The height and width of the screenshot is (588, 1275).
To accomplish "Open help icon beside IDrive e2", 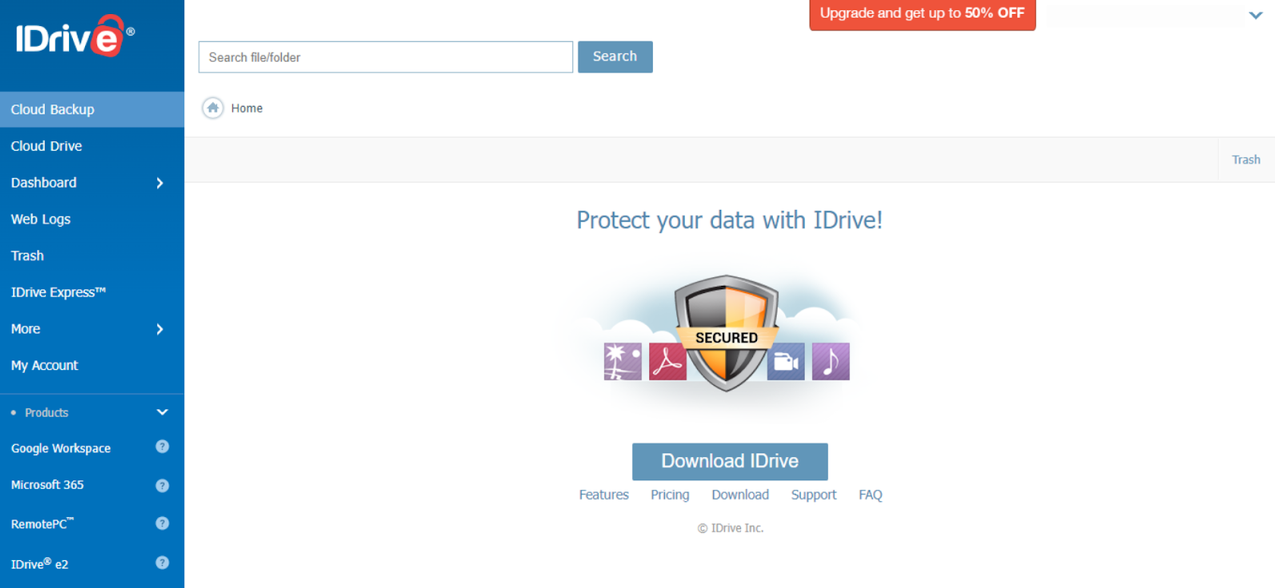I will (162, 563).
